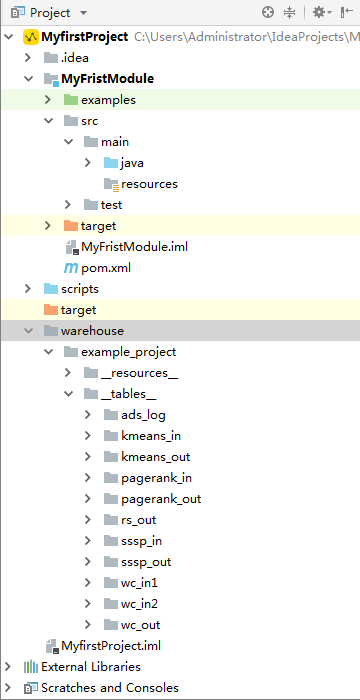Expand the .idea folder

tap(28, 58)
